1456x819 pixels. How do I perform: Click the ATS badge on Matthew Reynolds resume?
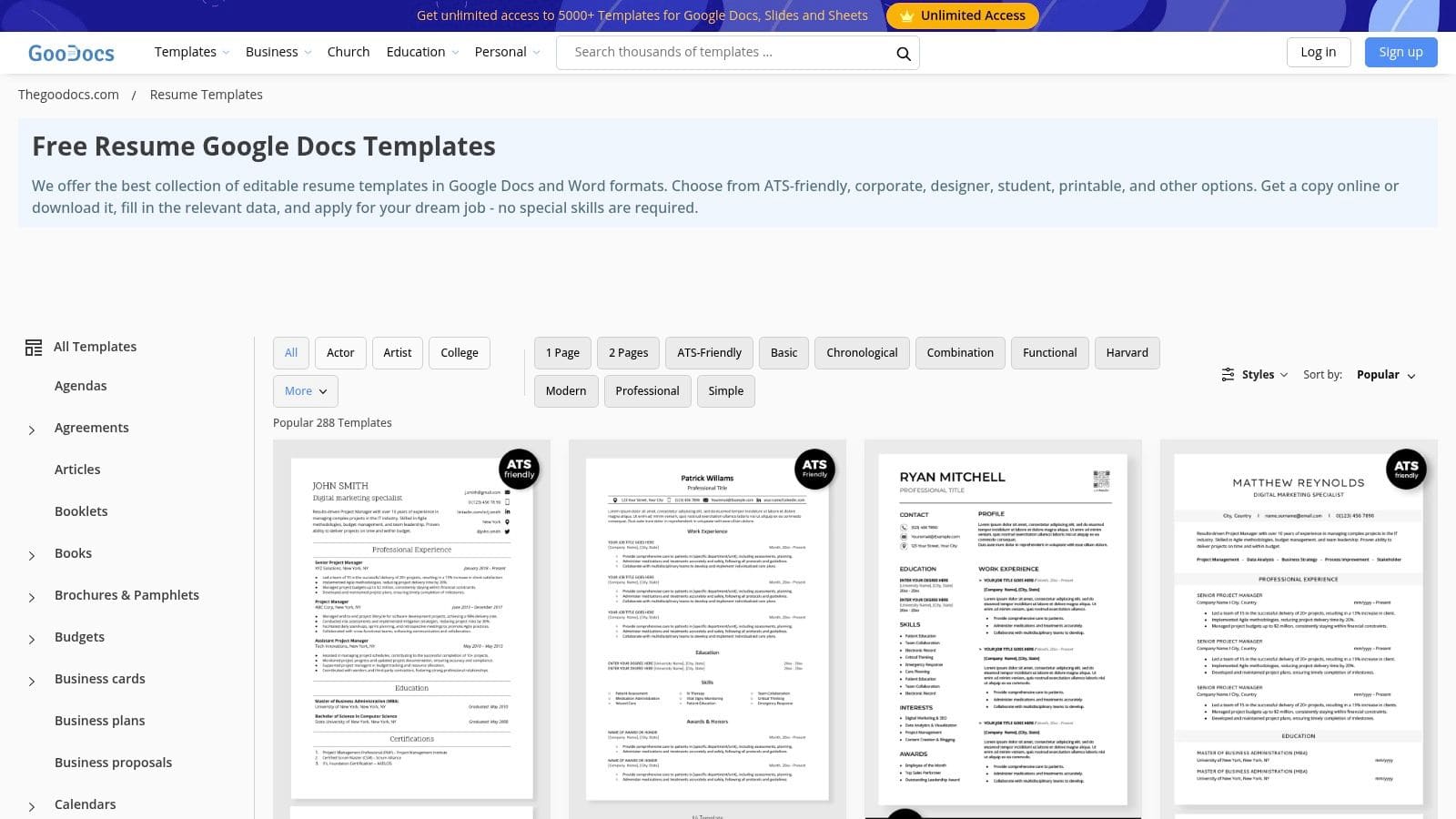[x=1406, y=468]
